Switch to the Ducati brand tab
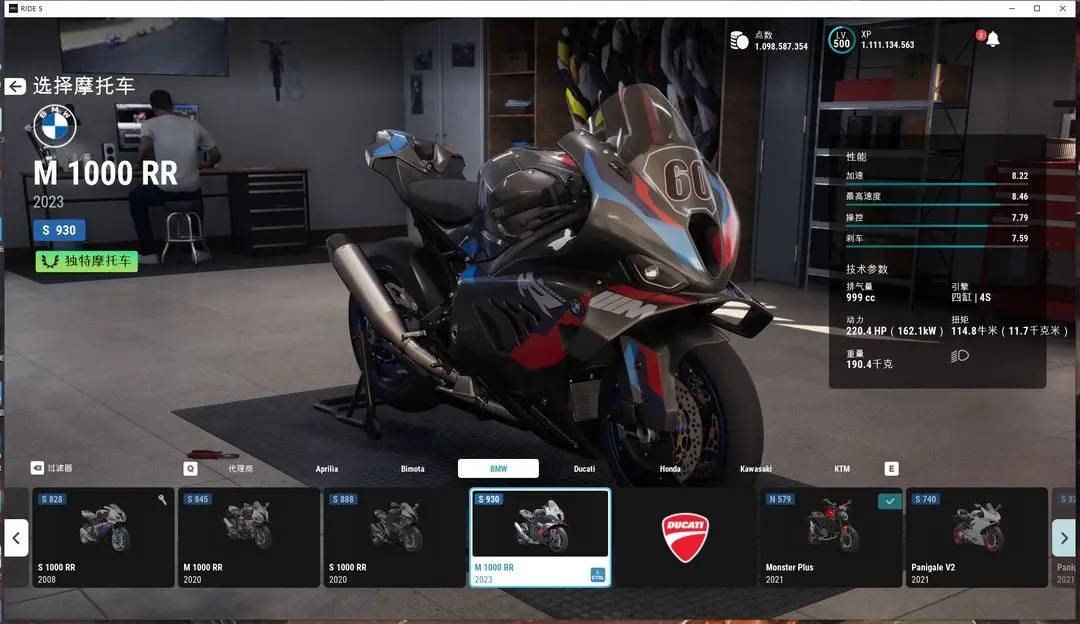 584,468
